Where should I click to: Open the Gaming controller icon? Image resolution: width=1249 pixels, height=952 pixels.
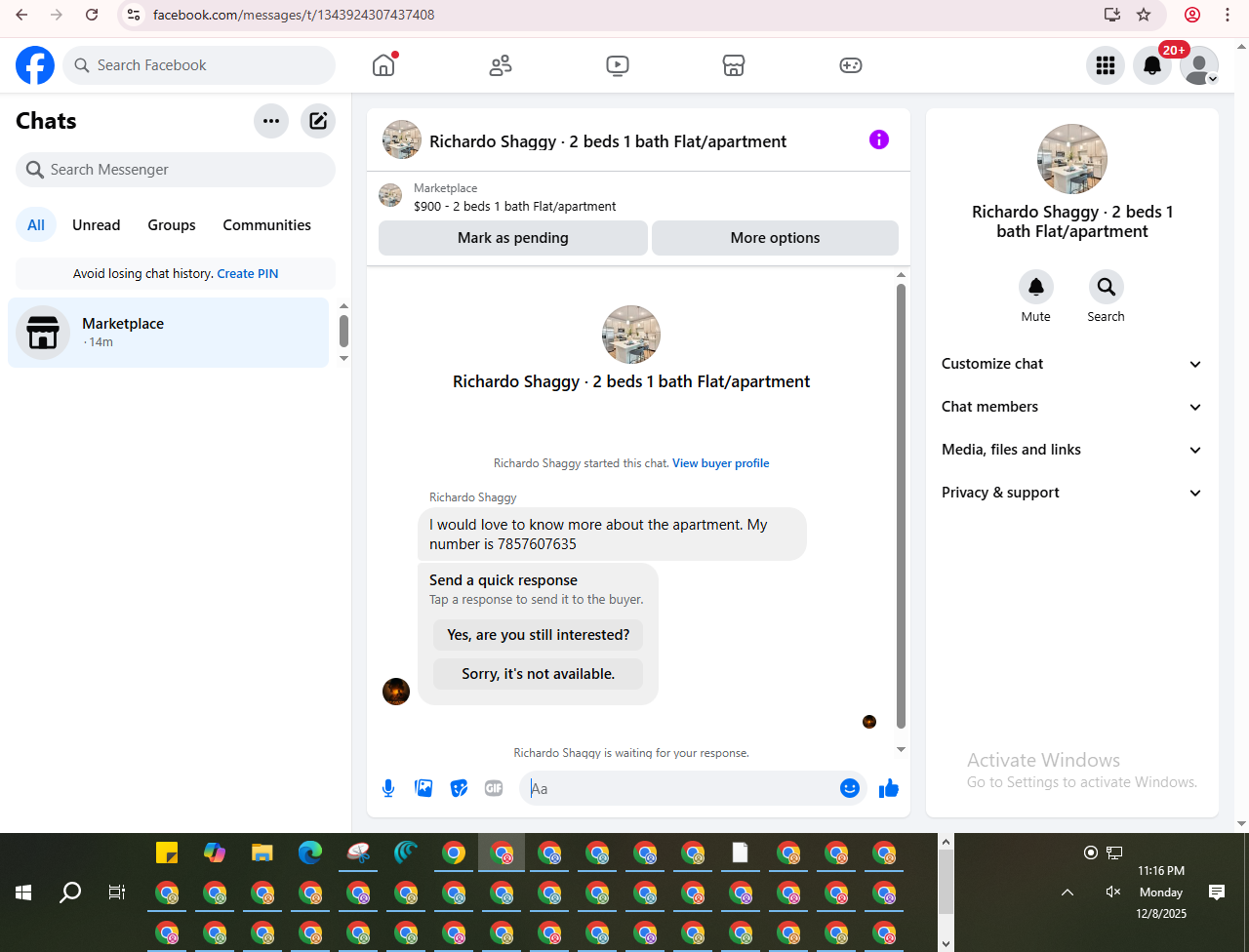(x=851, y=65)
